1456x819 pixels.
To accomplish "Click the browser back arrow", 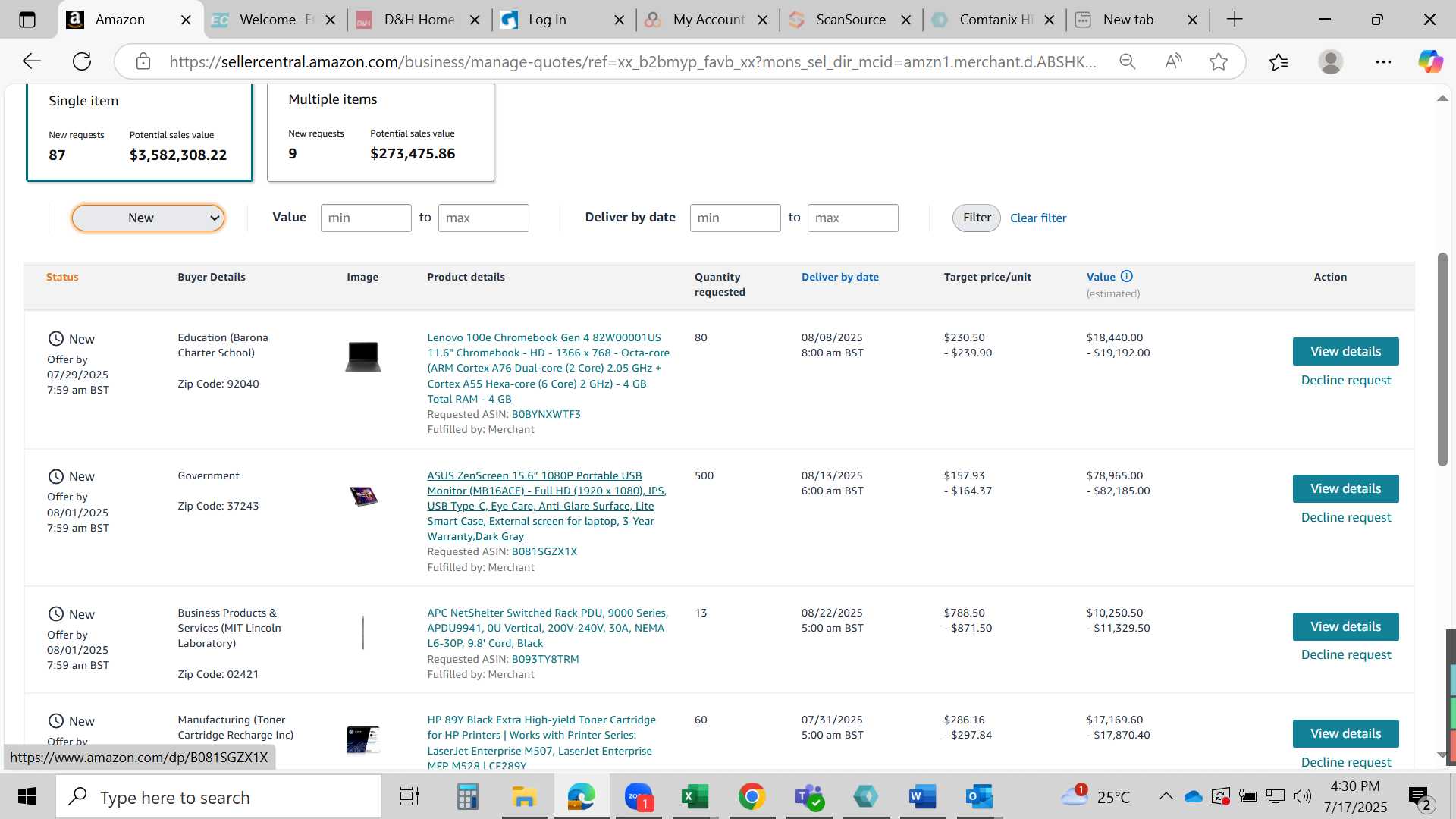I will tap(32, 61).
